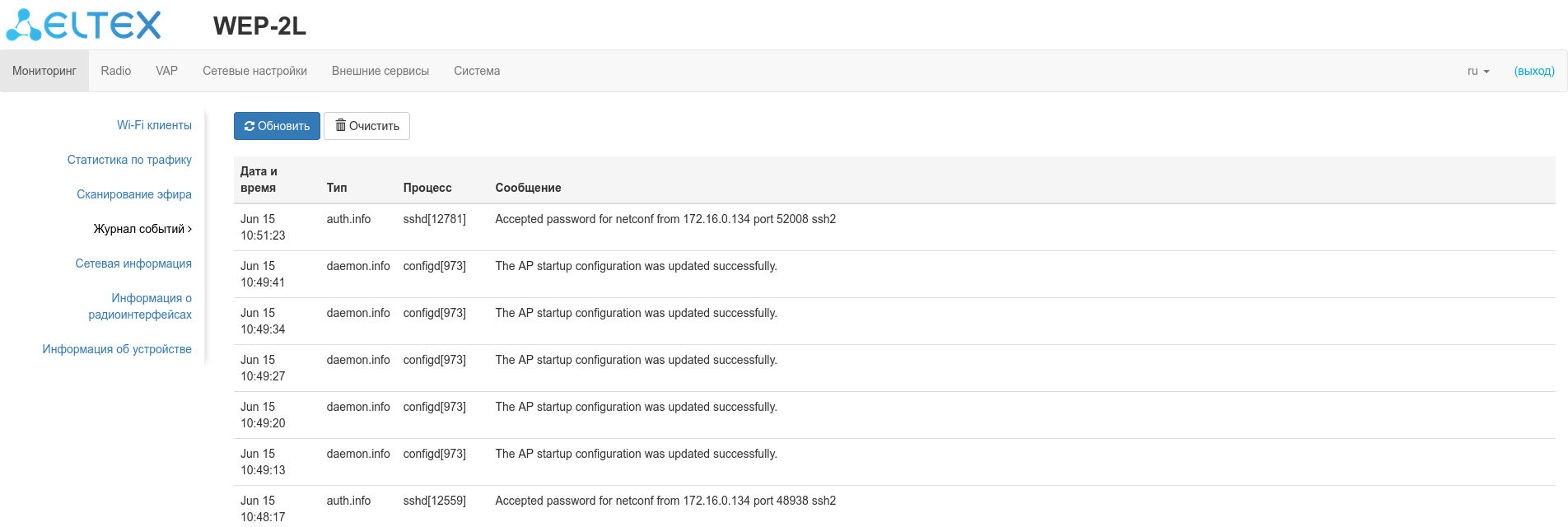Open Информация о радиоинтерфейсах page

pyautogui.click(x=140, y=306)
